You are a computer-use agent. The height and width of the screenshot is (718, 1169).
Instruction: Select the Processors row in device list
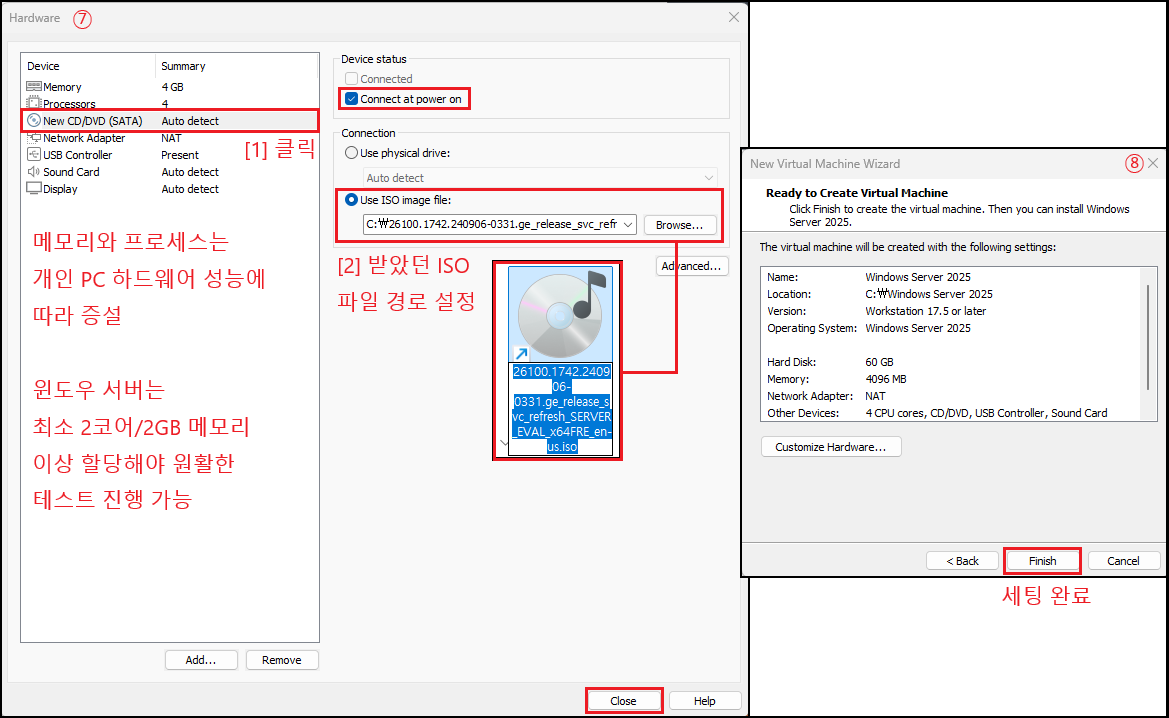coord(171,104)
